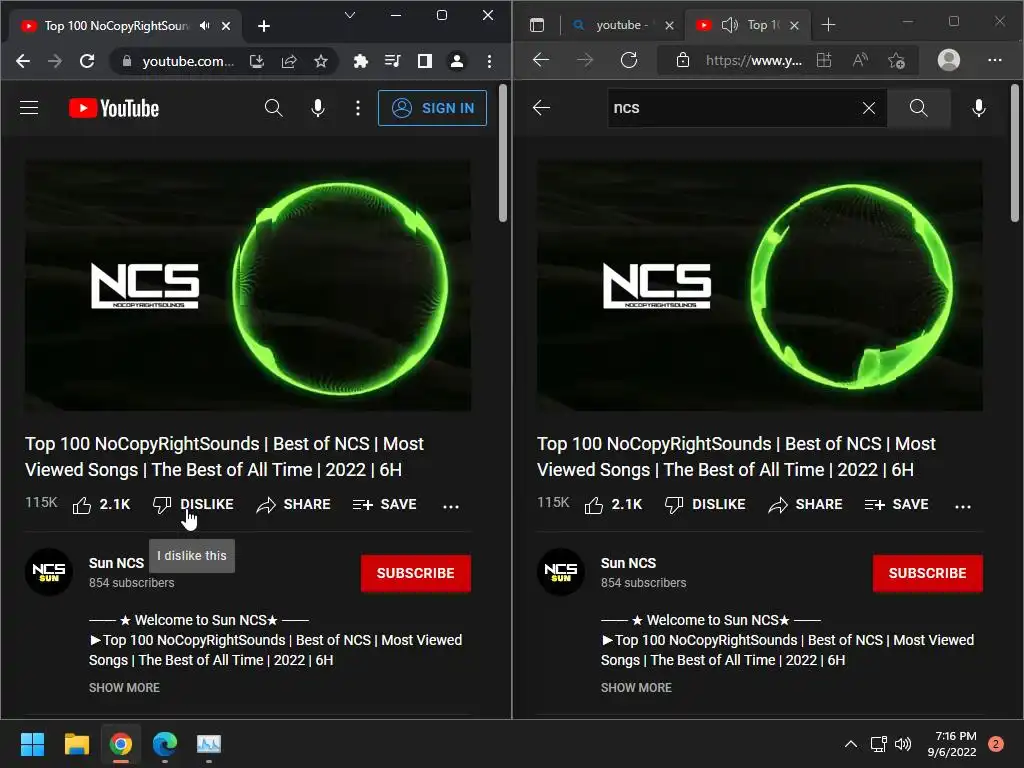Screen dimensions: 1024x768
Task: Click Chrome page scrollbar
Action: tap(503, 153)
